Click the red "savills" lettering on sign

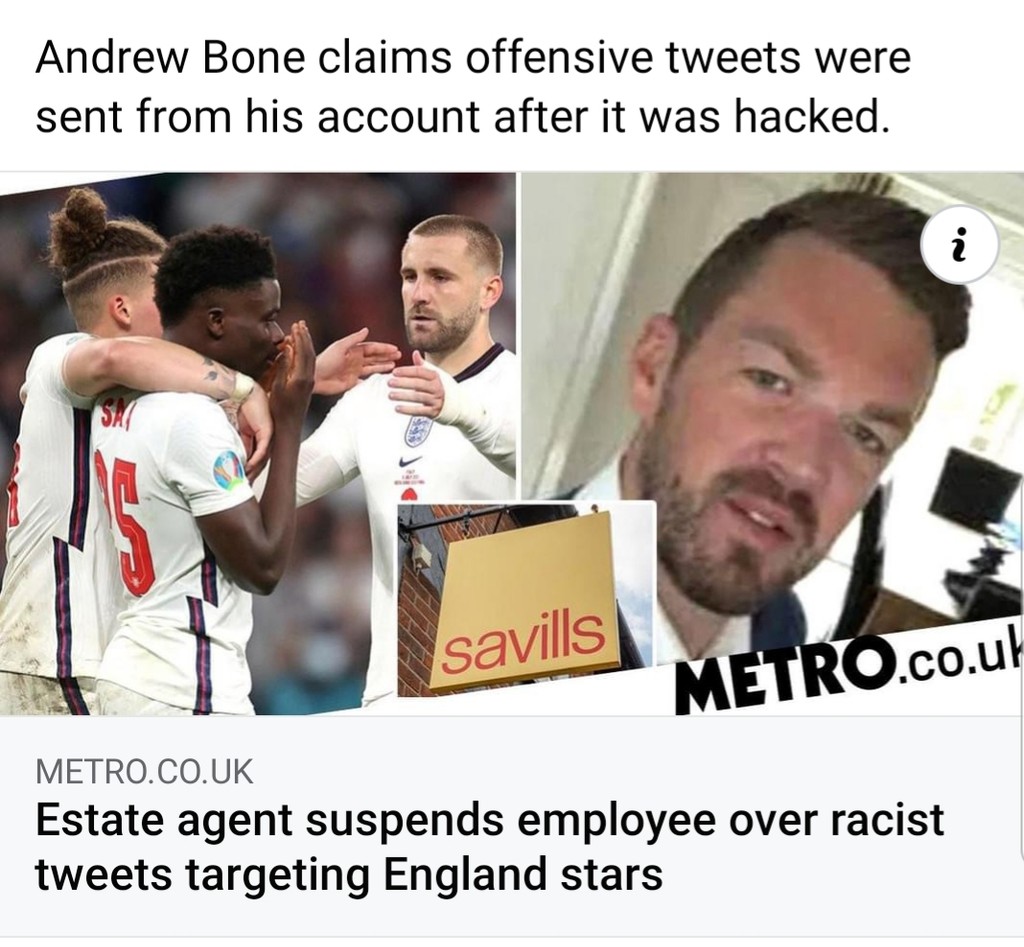tap(523, 643)
